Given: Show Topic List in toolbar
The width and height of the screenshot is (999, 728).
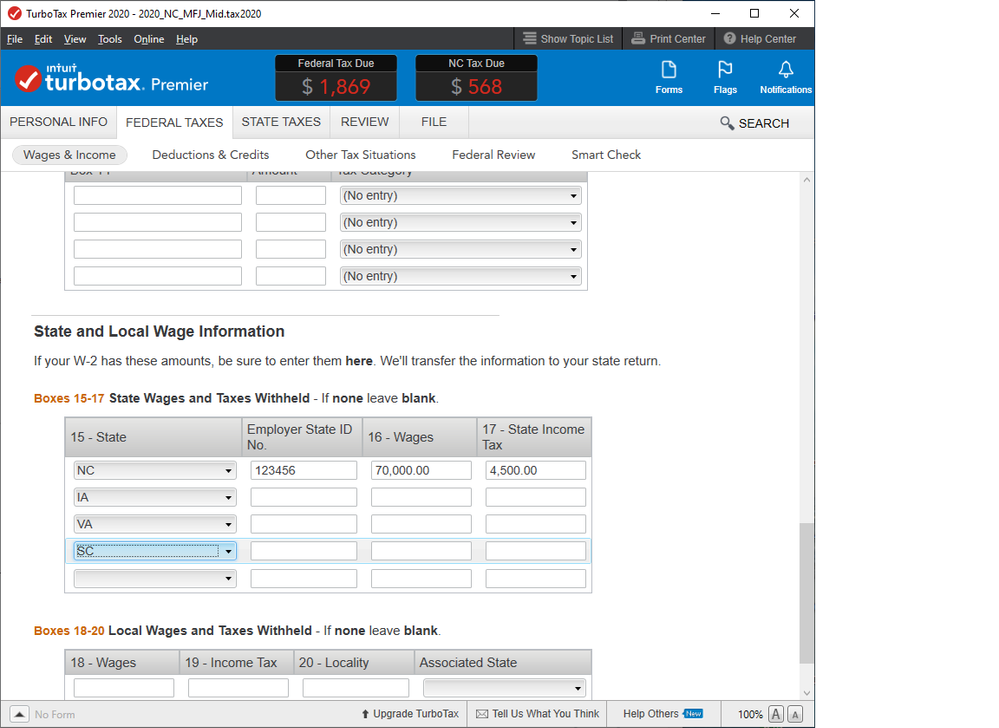Looking at the screenshot, I should (x=568, y=39).
